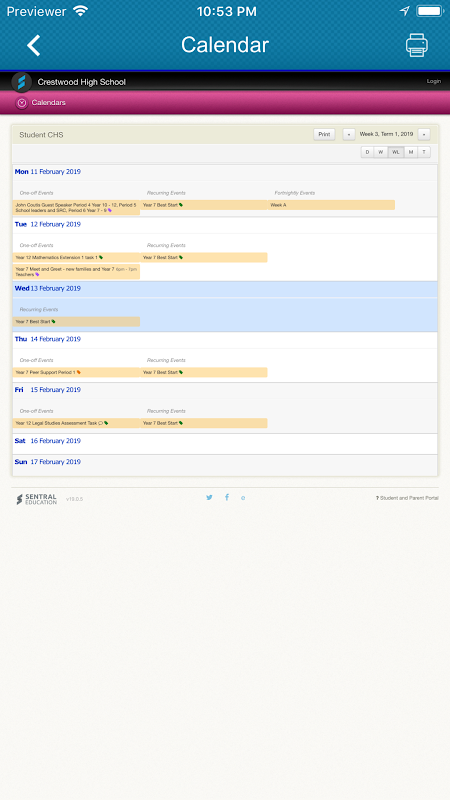This screenshot has height=800, width=450.
Task: Open the Twitter icon in footer
Action: pos(209,497)
